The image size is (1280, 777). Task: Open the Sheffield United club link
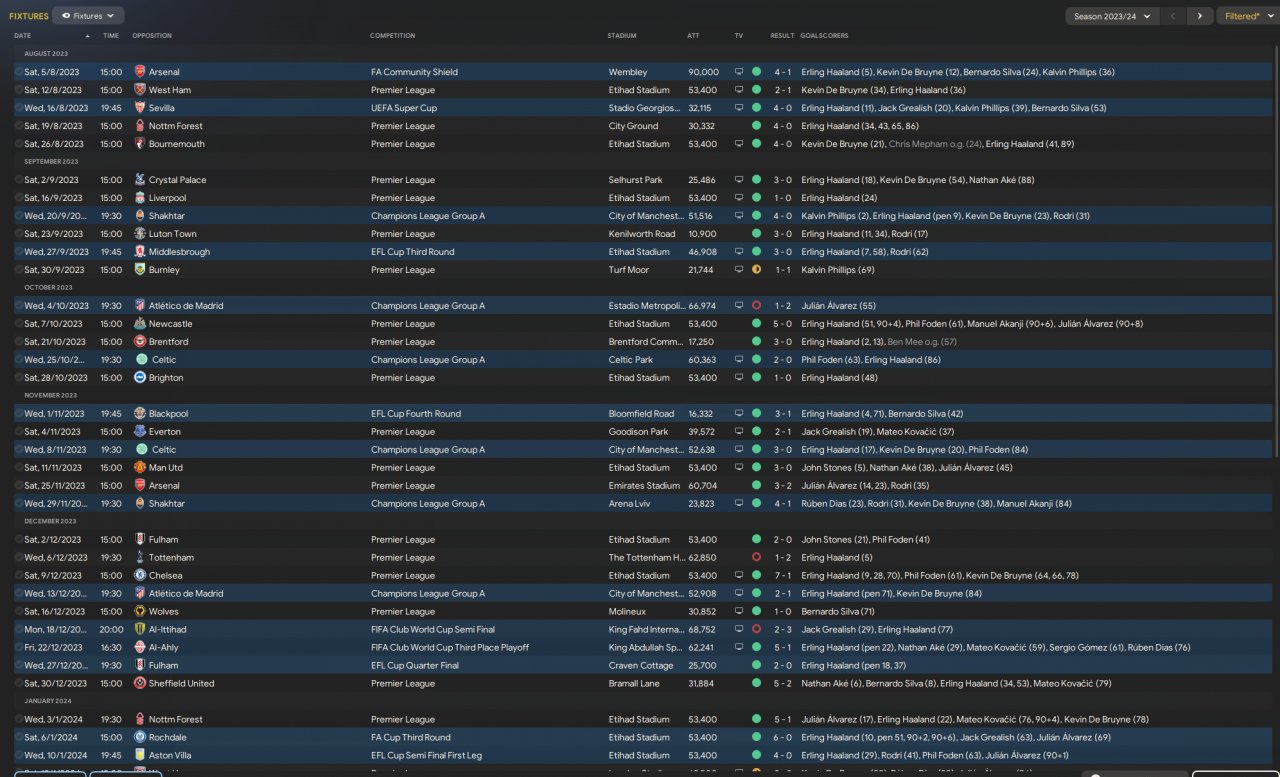coord(180,684)
